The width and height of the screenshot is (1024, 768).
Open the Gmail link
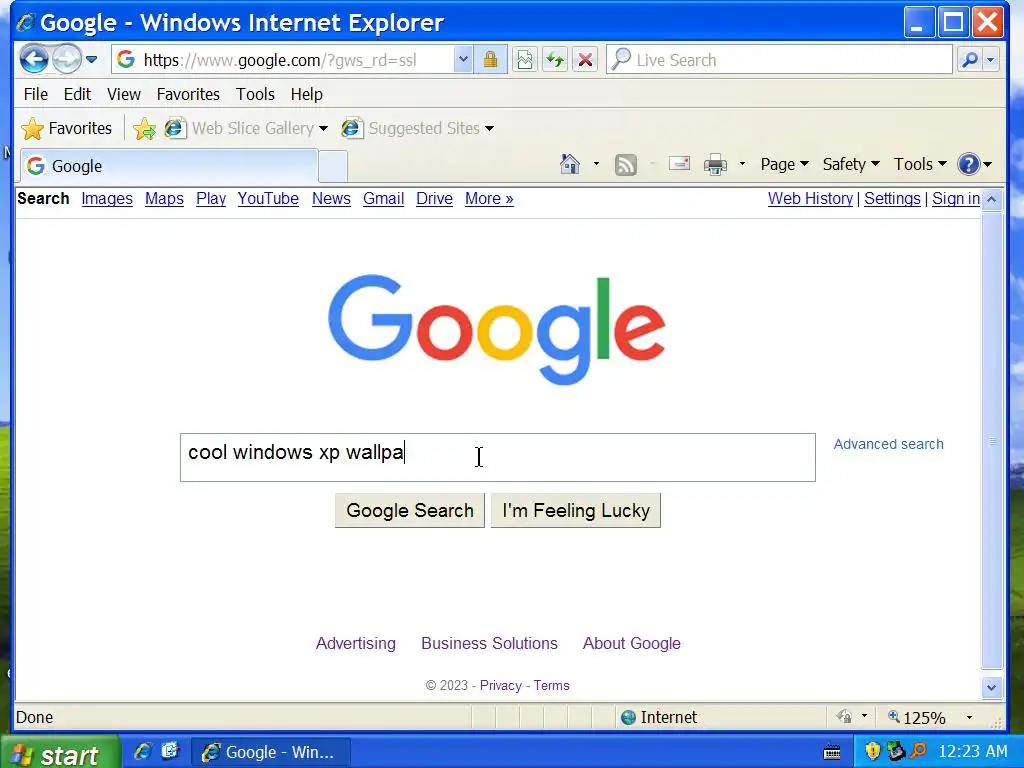coord(383,199)
